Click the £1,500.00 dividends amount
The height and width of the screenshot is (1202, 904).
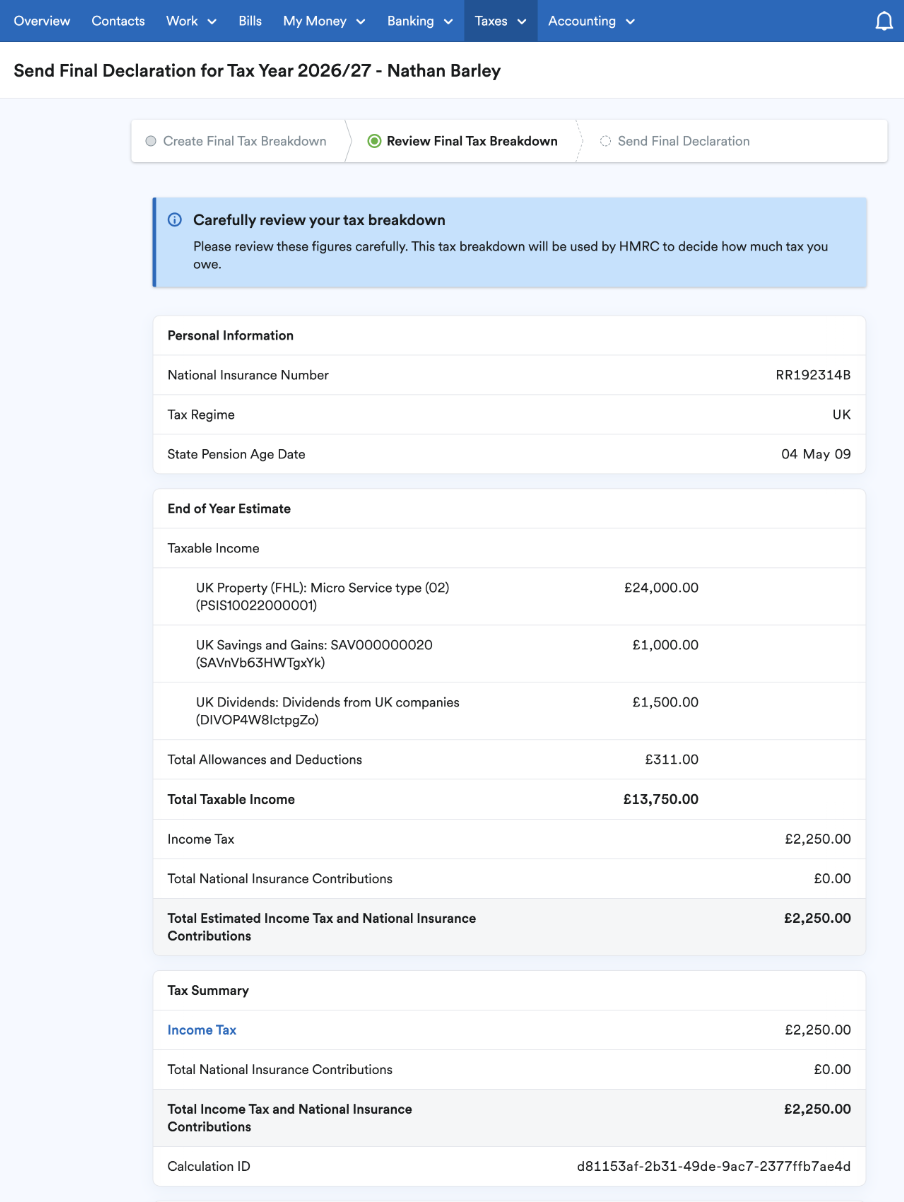(x=665, y=702)
